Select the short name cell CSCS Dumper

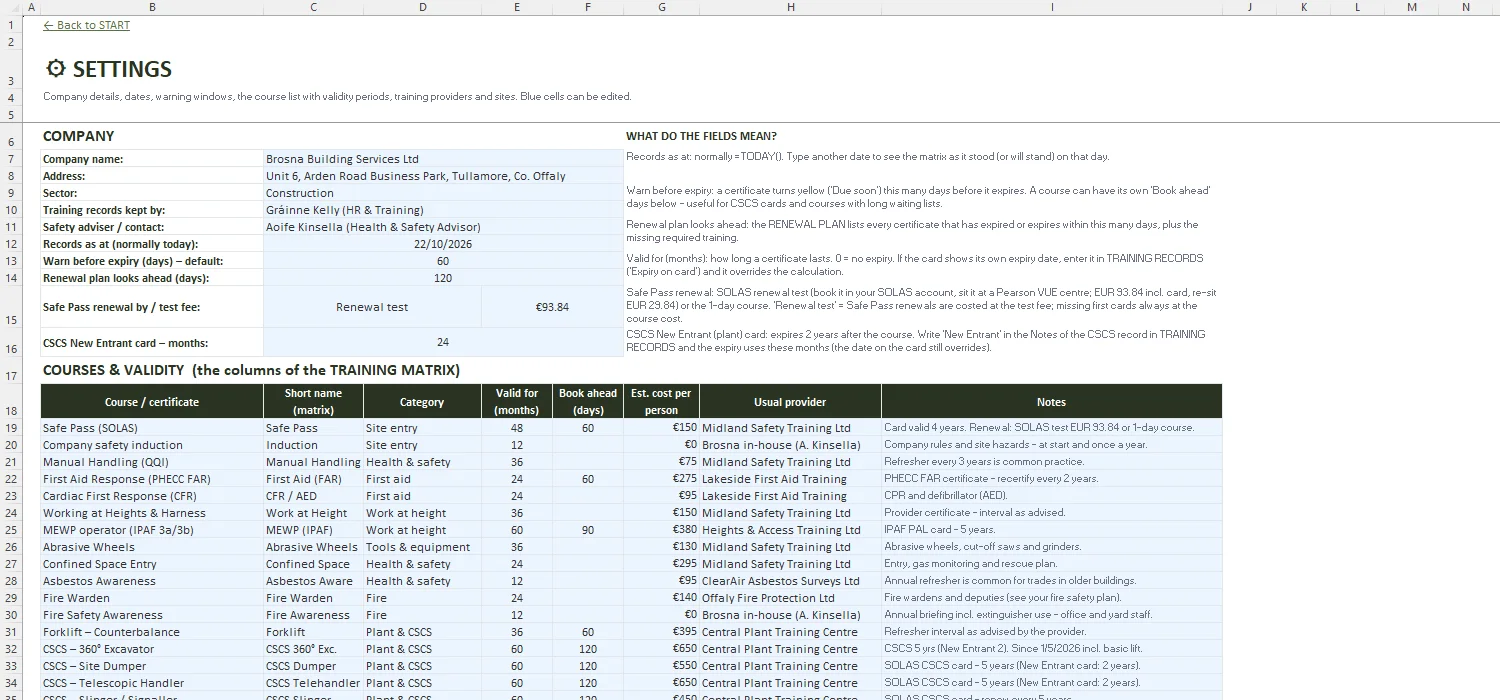point(313,665)
